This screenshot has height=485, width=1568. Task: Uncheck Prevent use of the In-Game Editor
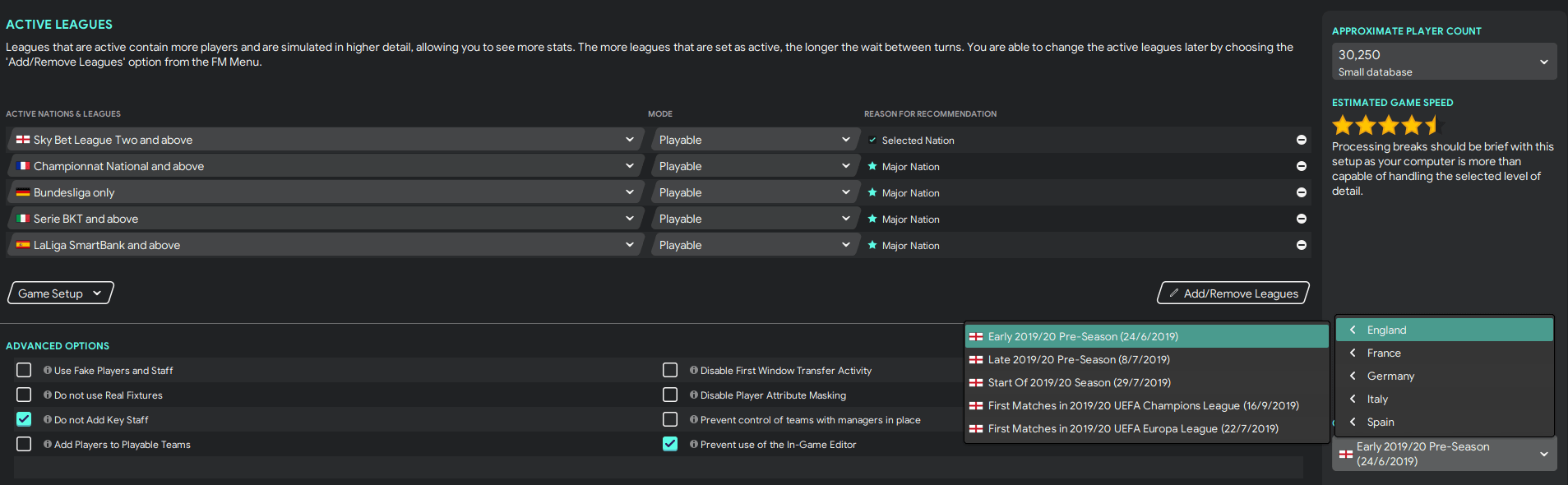pos(670,444)
